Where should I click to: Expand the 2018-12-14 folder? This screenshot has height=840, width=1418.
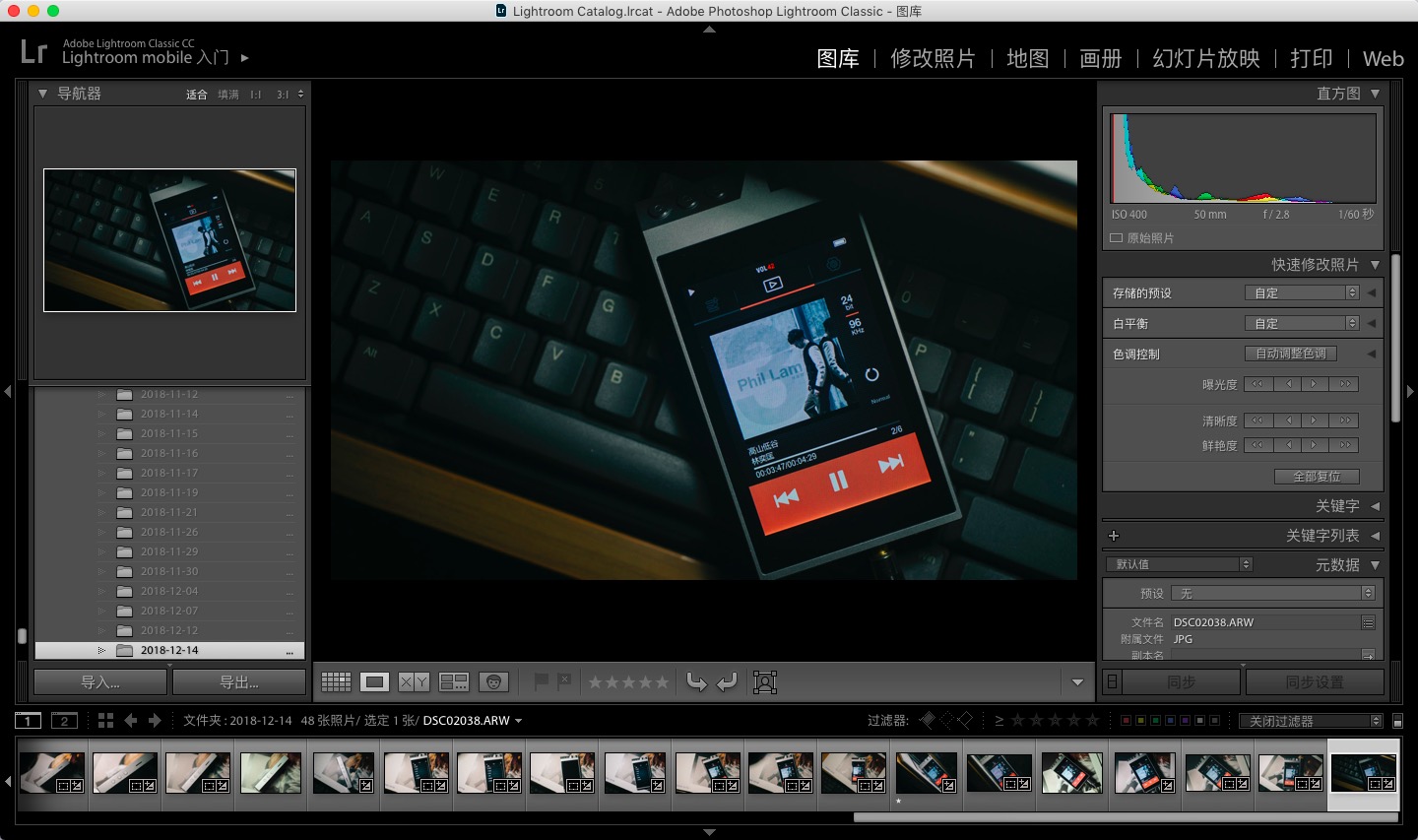100,650
